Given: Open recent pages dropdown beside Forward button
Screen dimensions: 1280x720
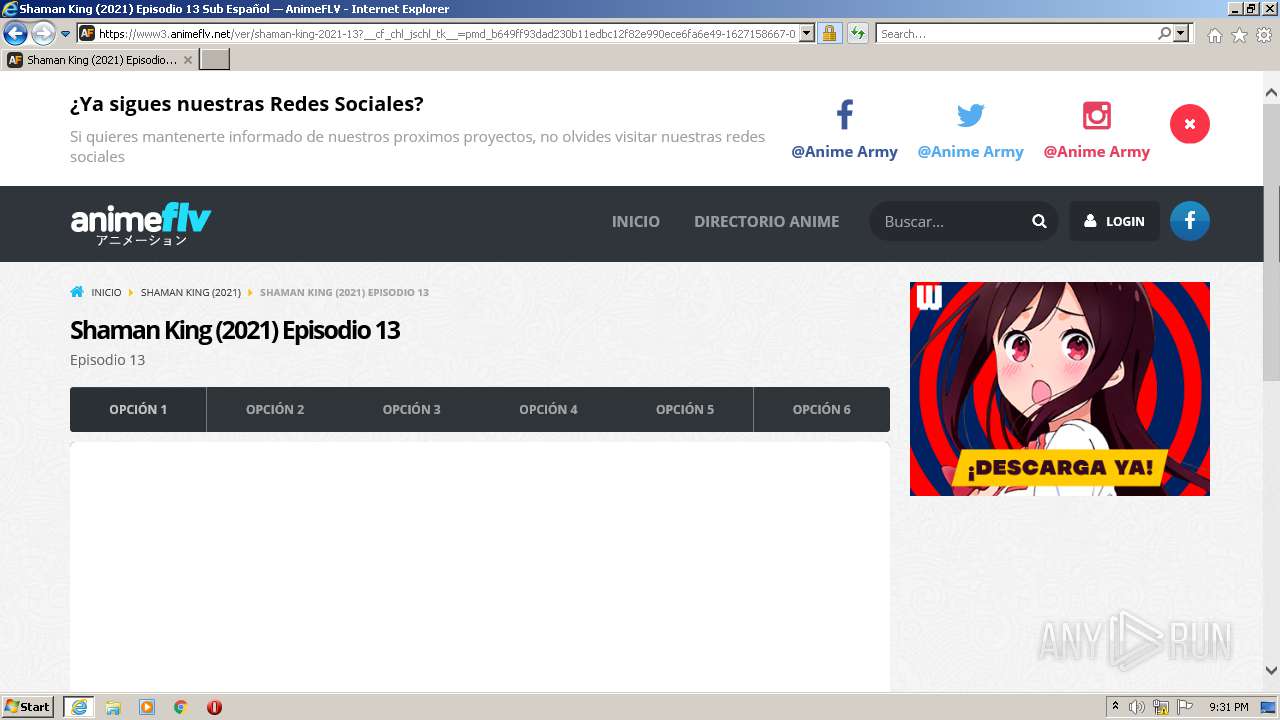Looking at the screenshot, I should [x=66, y=34].
